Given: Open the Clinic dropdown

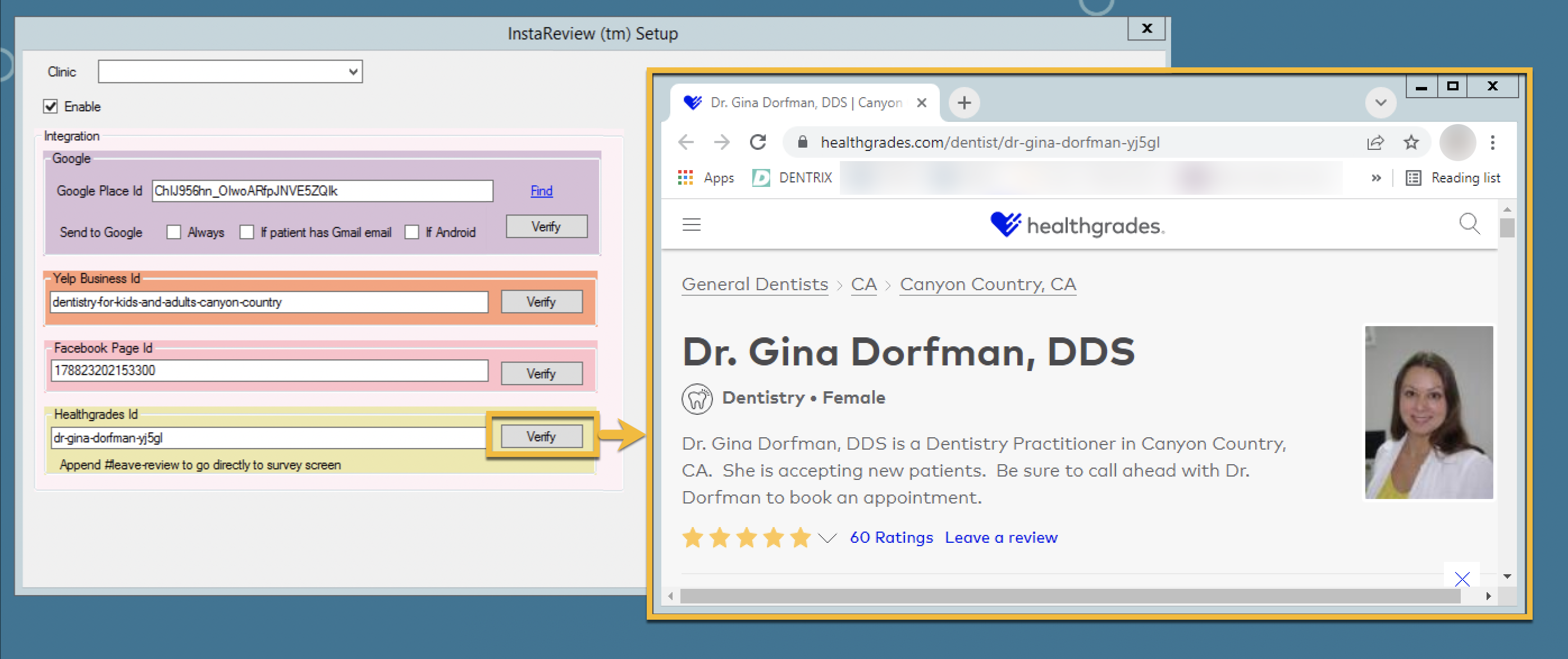Looking at the screenshot, I should pyautogui.click(x=230, y=72).
